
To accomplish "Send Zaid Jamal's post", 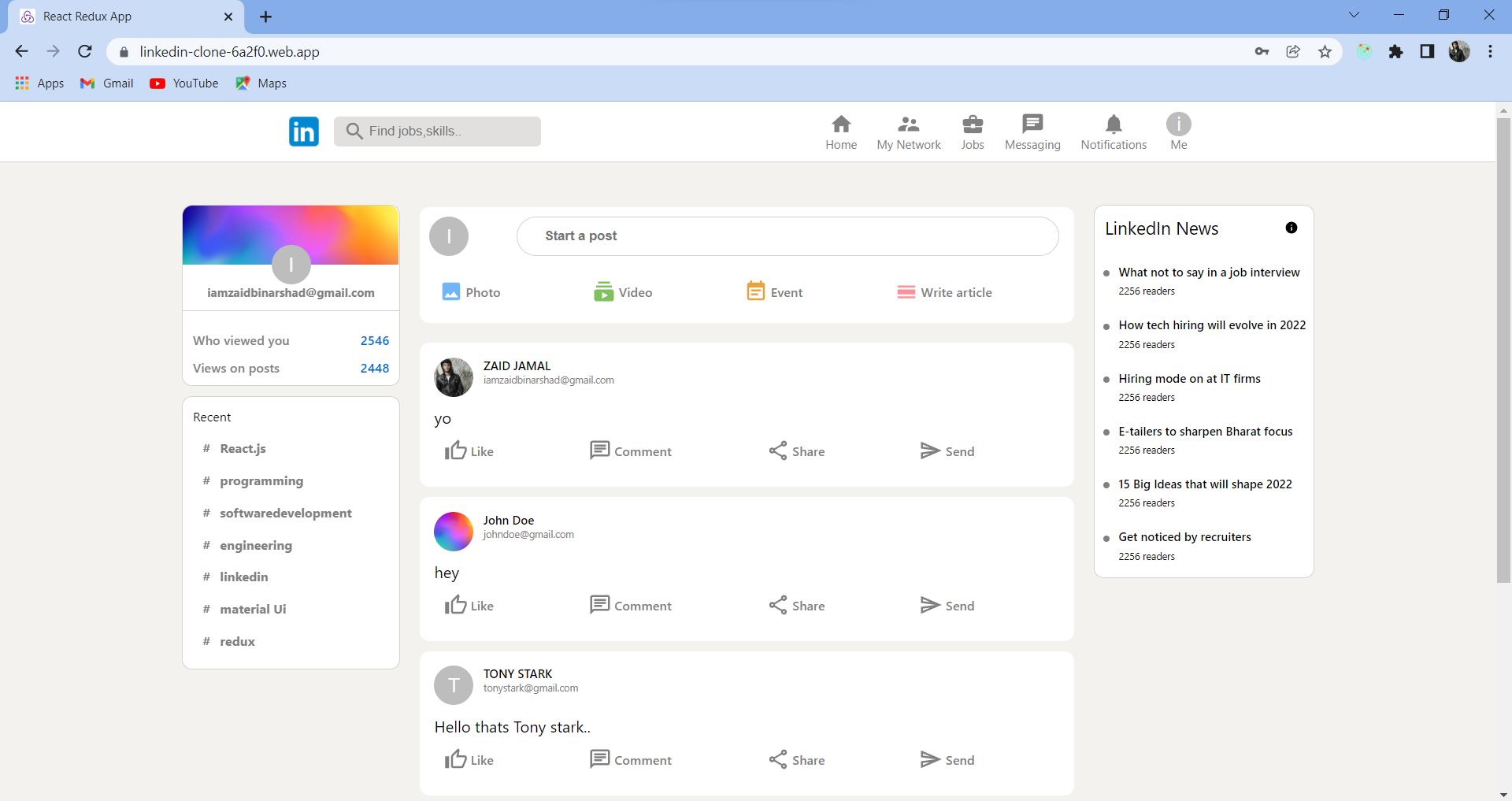I will pos(947,451).
